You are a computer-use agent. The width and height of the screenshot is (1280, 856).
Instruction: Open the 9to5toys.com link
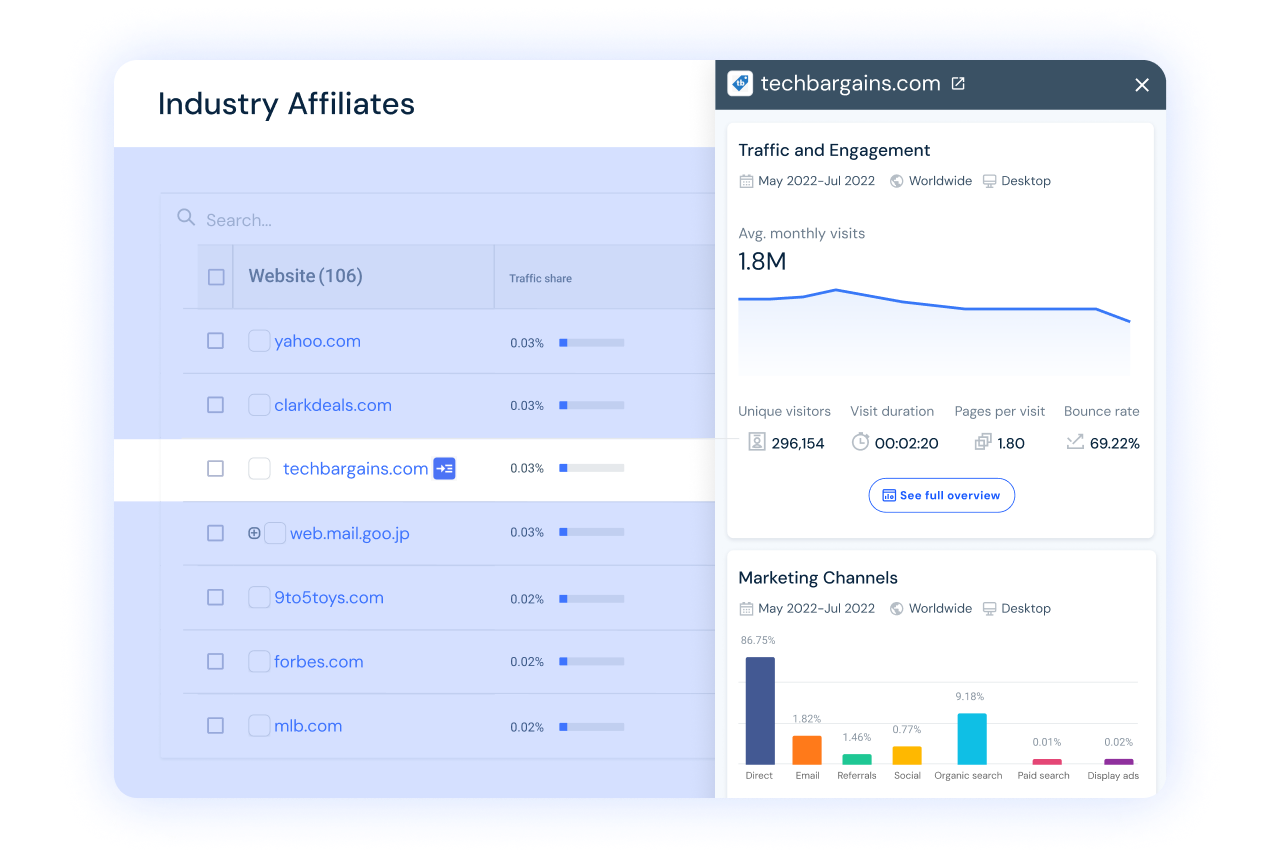tap(329, 597)
